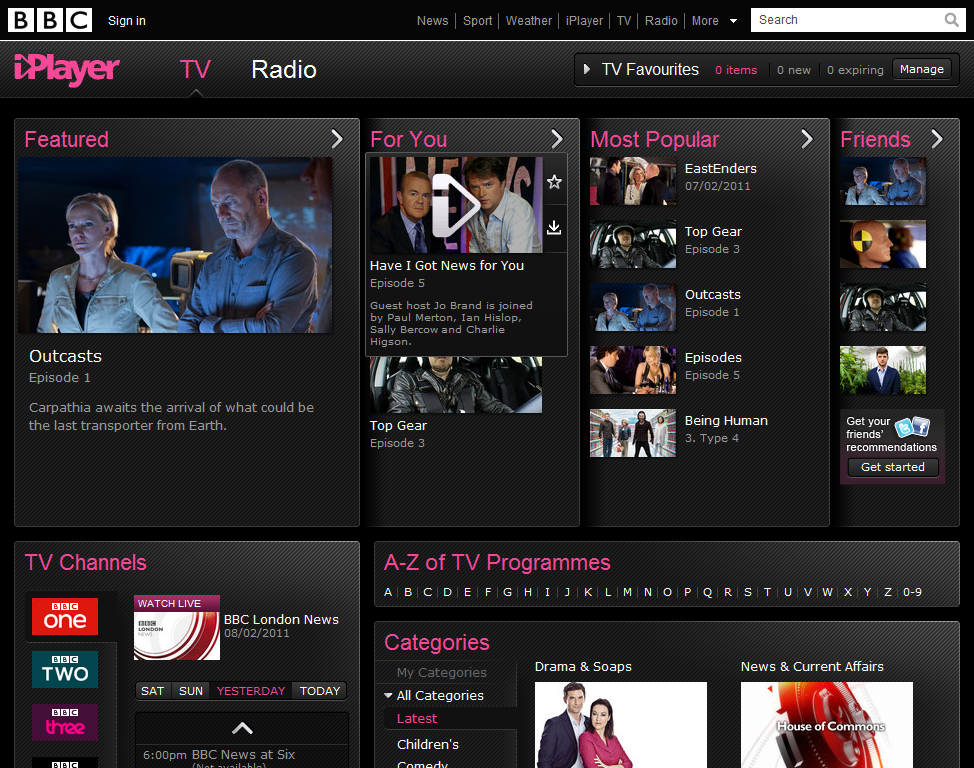Select letter A in the A-Z list
This screenshot has height=768, width=974.
pyautogui.click(x=388, y=592)
